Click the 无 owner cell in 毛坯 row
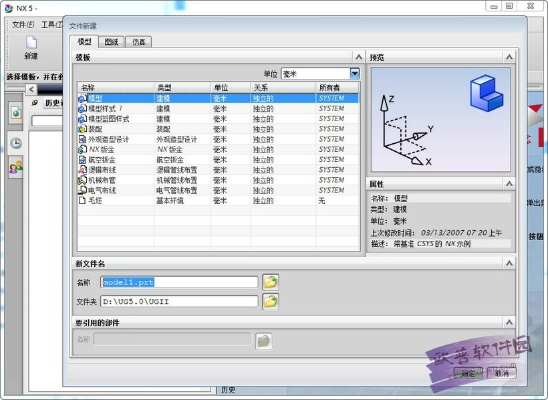 click(322, 201)
